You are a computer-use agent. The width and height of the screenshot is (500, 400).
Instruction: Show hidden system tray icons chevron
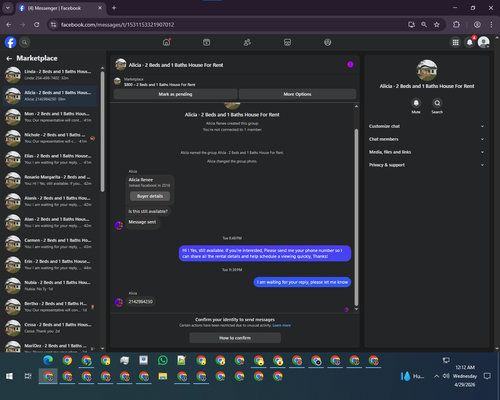point(436,376)
